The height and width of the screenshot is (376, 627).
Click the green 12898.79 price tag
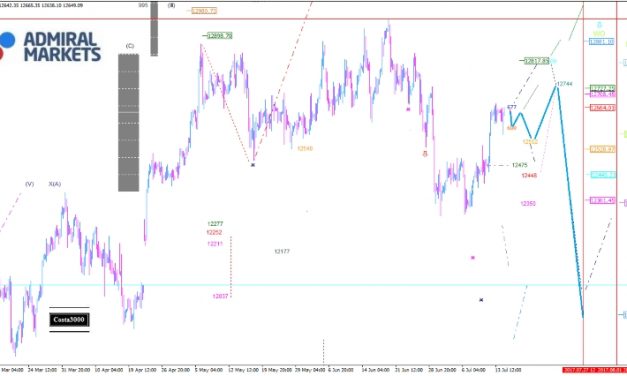pos(220,36)
